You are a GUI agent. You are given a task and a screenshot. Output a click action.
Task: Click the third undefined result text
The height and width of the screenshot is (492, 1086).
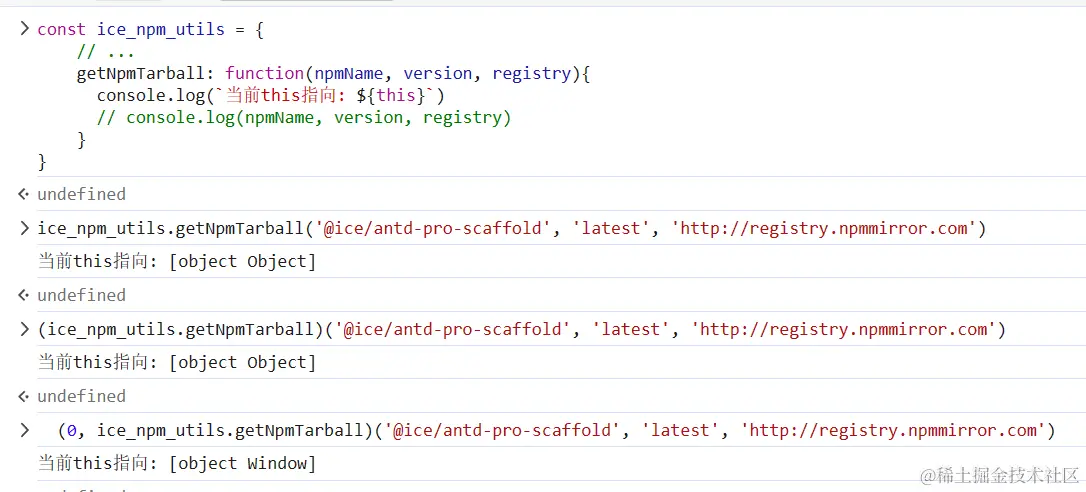click(x=82, y=396)
